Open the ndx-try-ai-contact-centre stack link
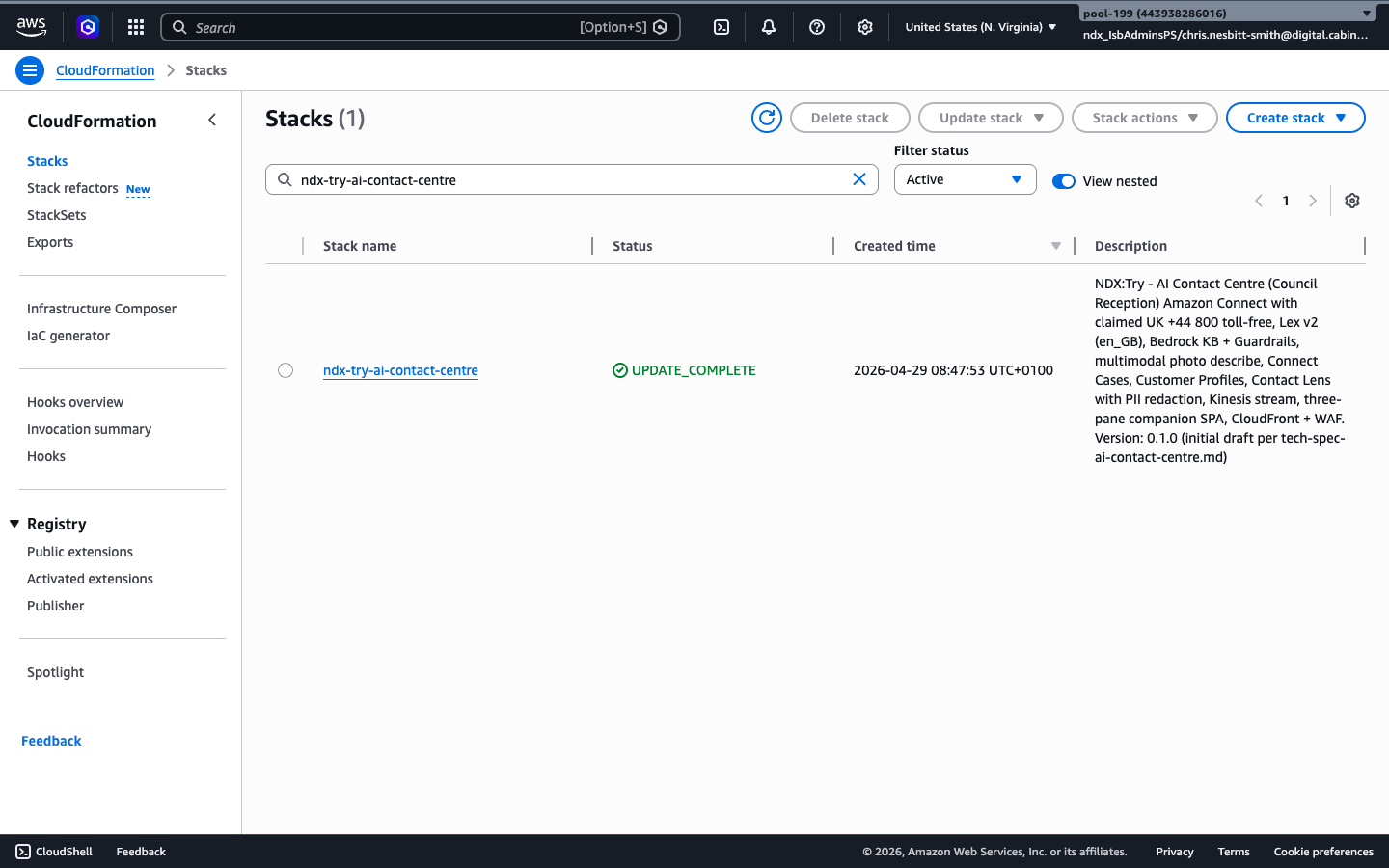The height and width of the screenshot is (868, 1389). pos(400,370)
